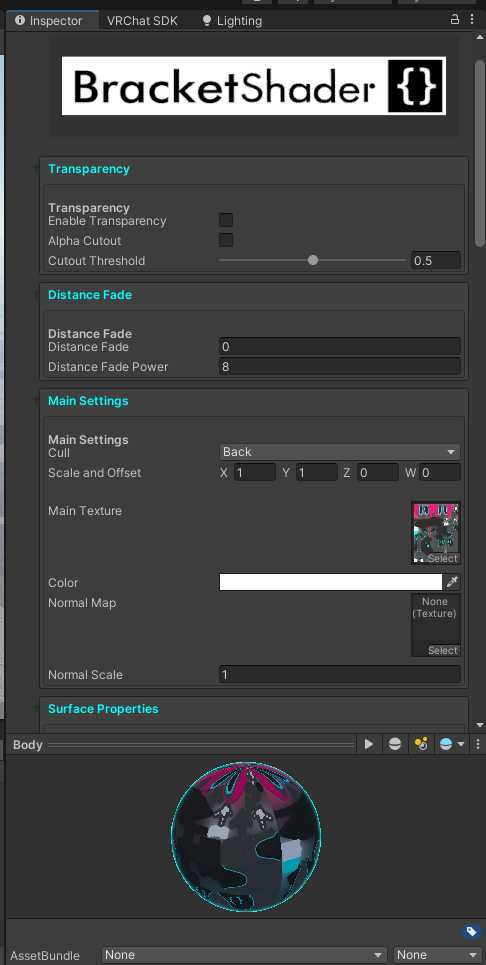The width and height of the screenshot is (486, 965).
Task: Collapse the Surface Properties section
Action: (36, 709)
